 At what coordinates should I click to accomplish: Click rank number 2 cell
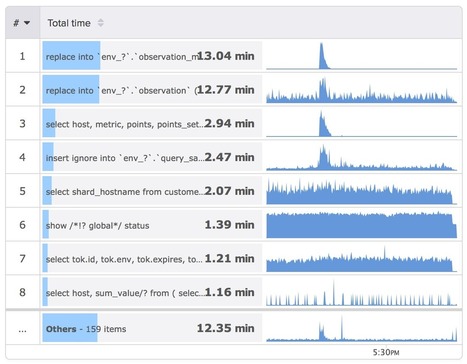[x=22, y=90]
